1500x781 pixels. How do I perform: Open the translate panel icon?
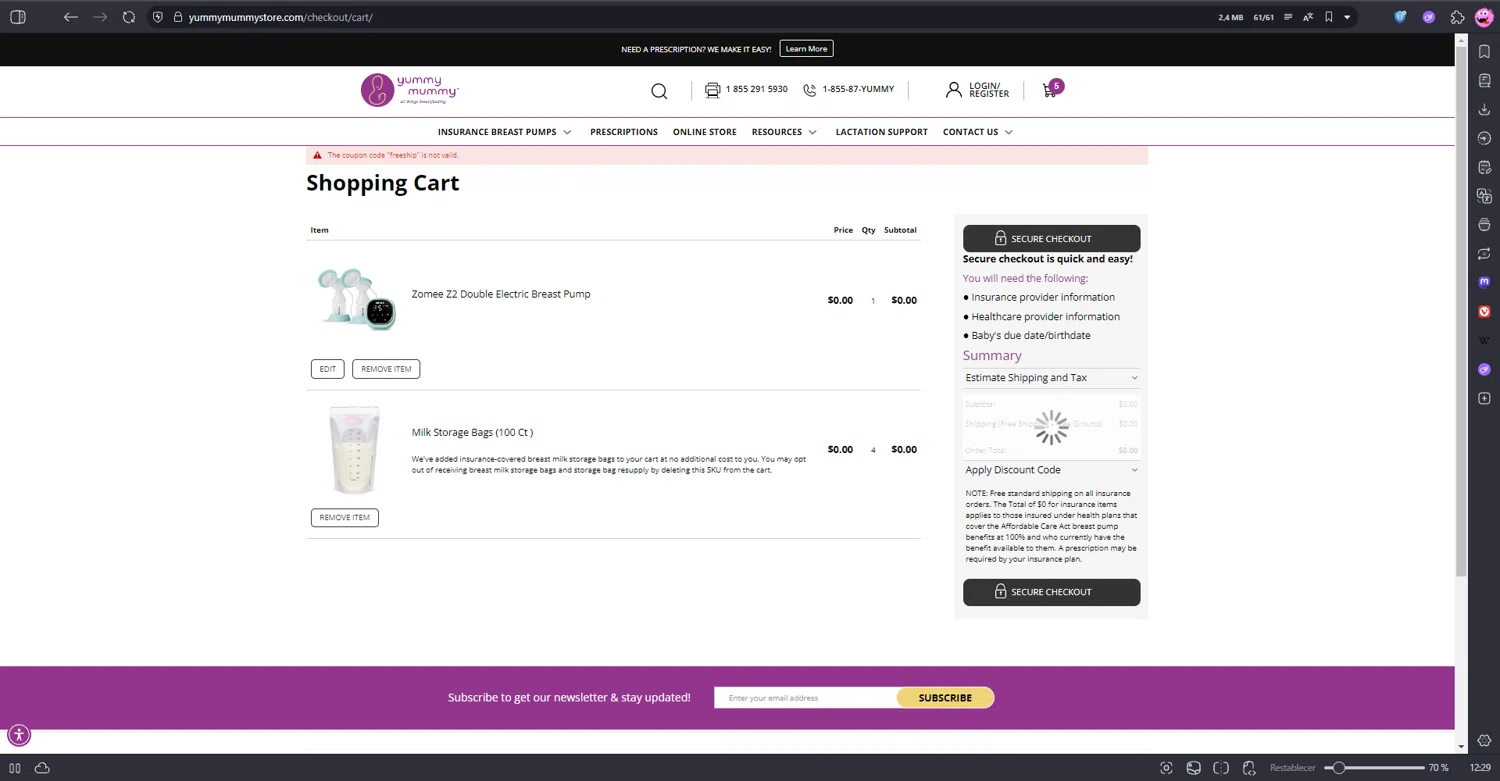(1484, 196)
